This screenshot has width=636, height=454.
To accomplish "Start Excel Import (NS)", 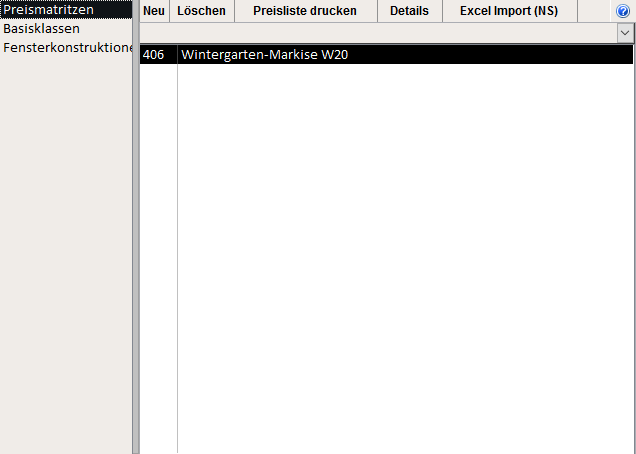I will (x=509, y=11).
